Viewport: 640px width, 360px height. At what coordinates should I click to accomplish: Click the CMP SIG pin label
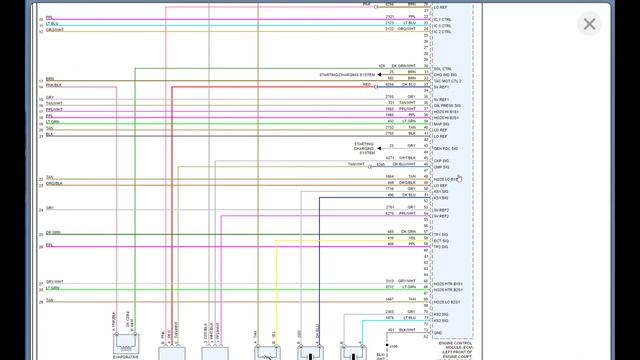point(441,167)
